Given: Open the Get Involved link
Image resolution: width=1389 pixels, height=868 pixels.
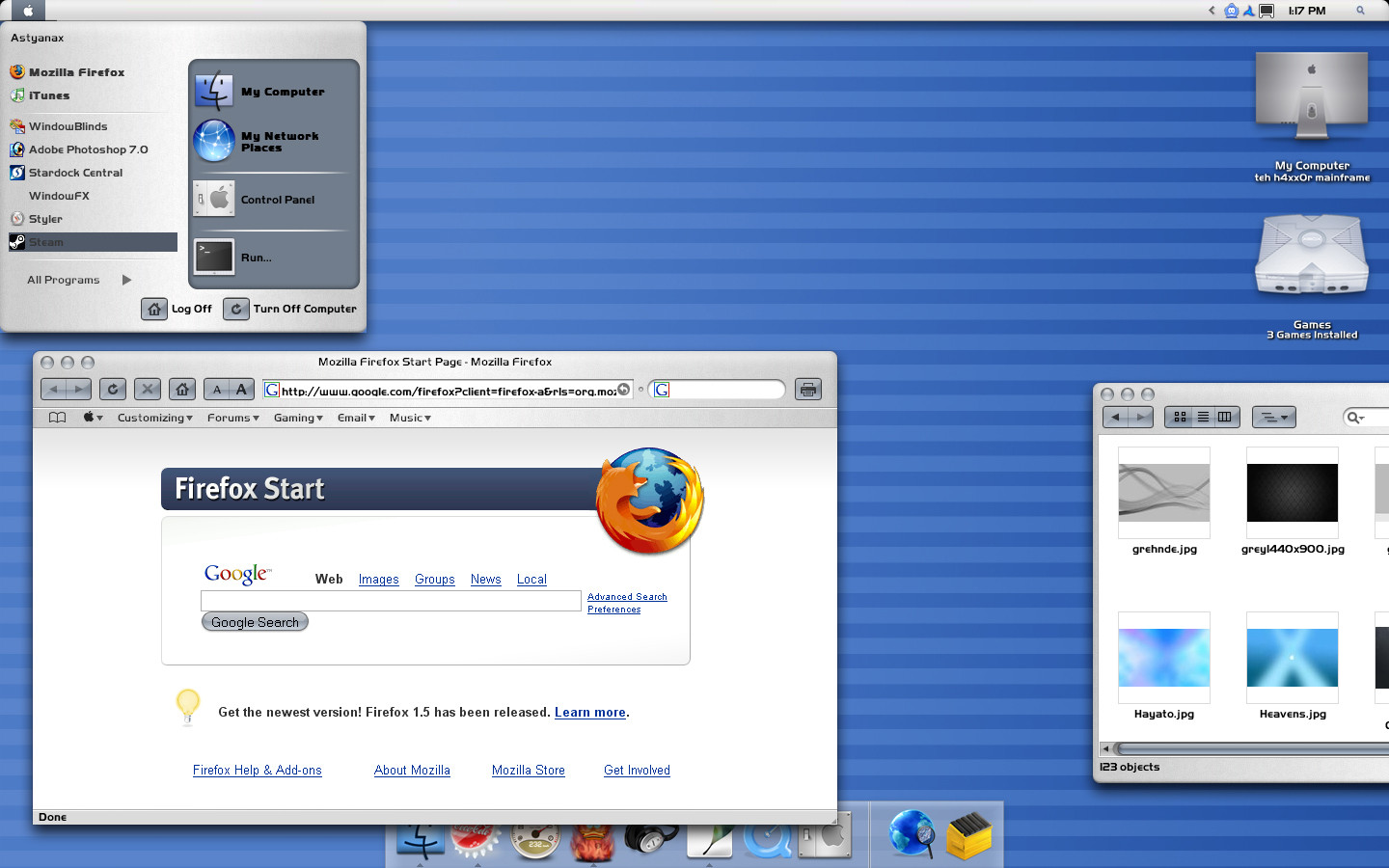Looking at the screenshot, I should (x=637, y=771).
